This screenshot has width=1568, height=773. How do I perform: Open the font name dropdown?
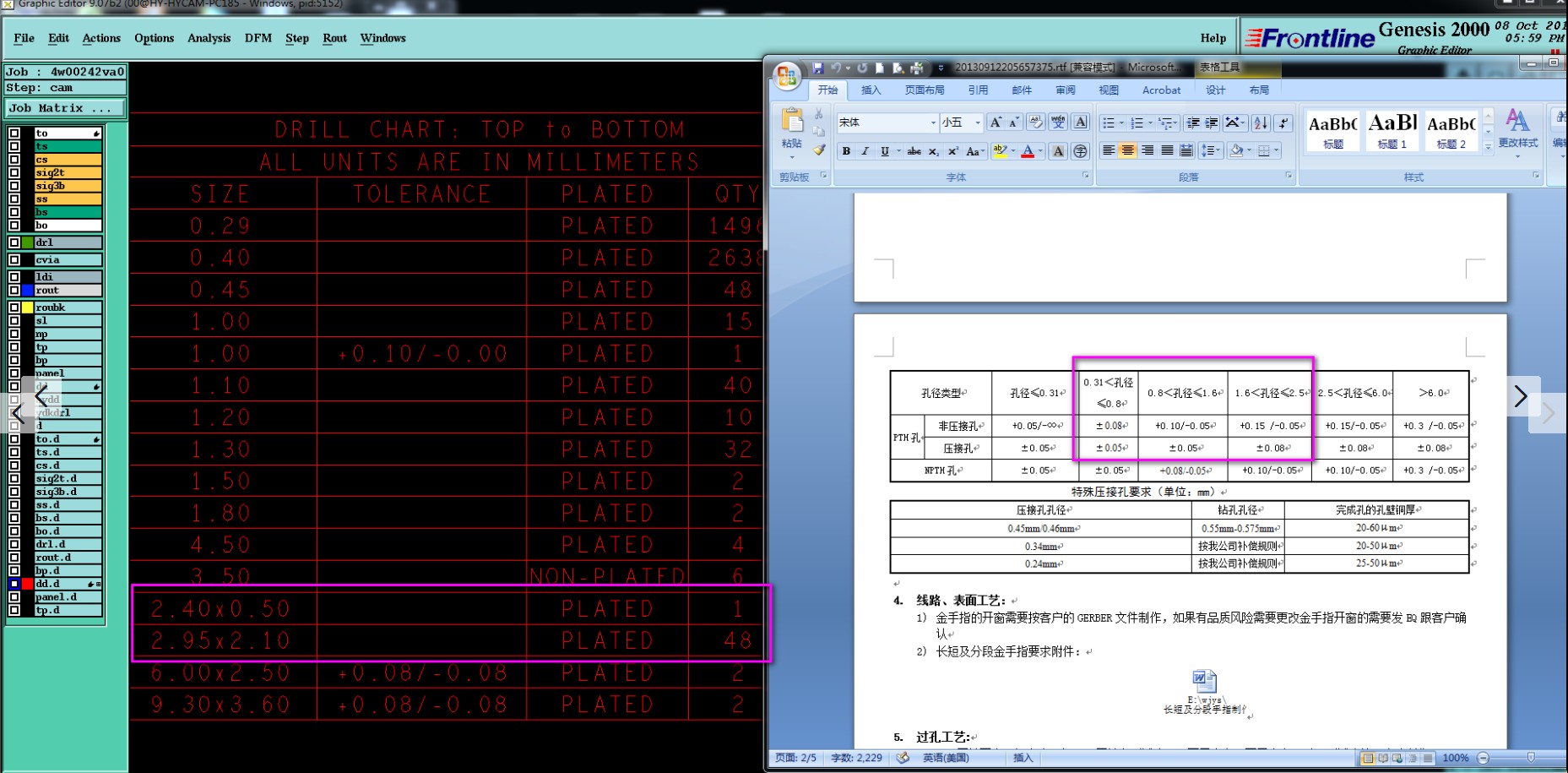(x=933, y=122)
